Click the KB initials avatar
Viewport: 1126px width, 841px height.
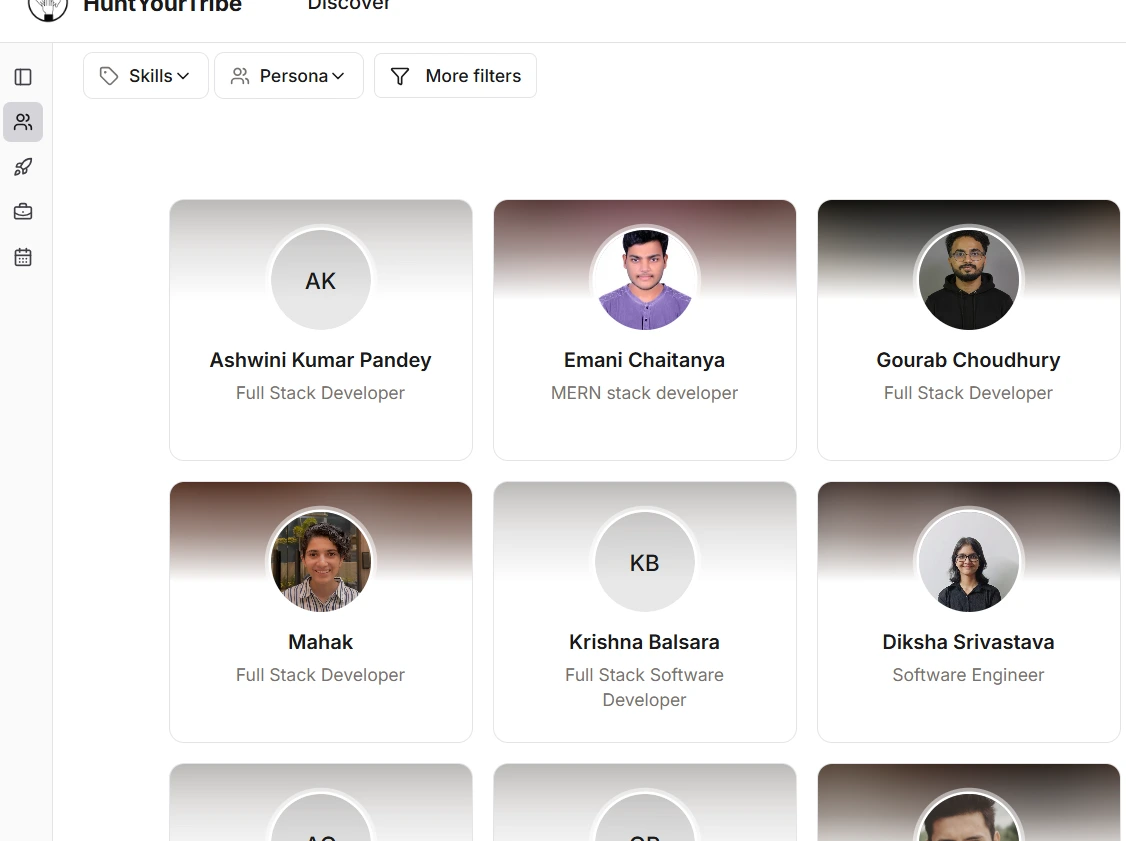[644, 562]
